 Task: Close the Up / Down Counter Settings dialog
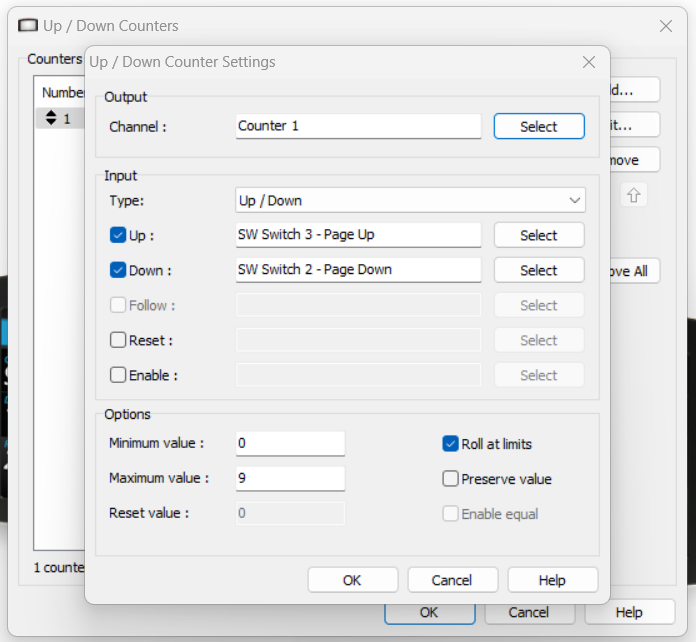[x=589, y=62]
